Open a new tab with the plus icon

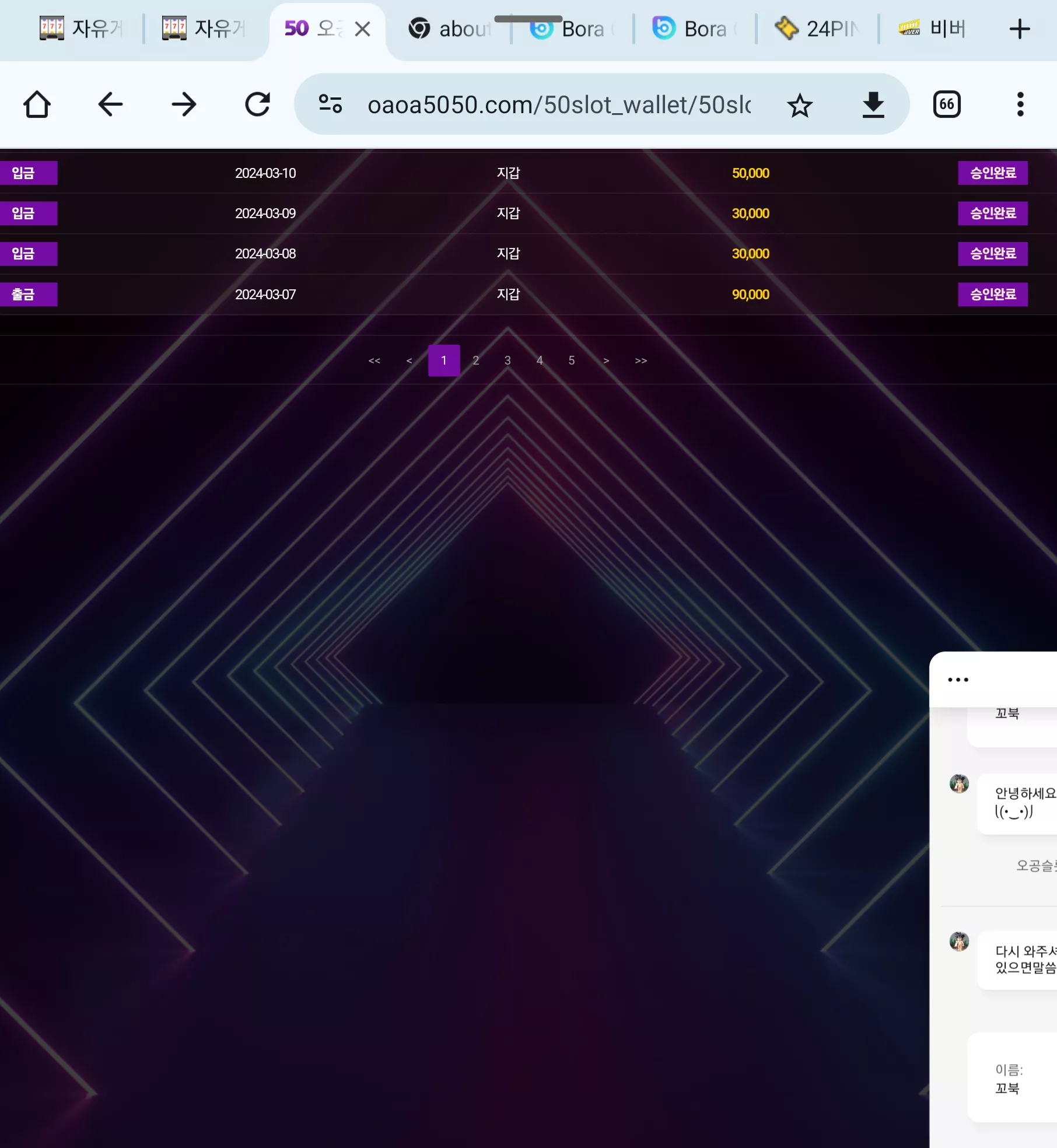[x=1020, y=29]
